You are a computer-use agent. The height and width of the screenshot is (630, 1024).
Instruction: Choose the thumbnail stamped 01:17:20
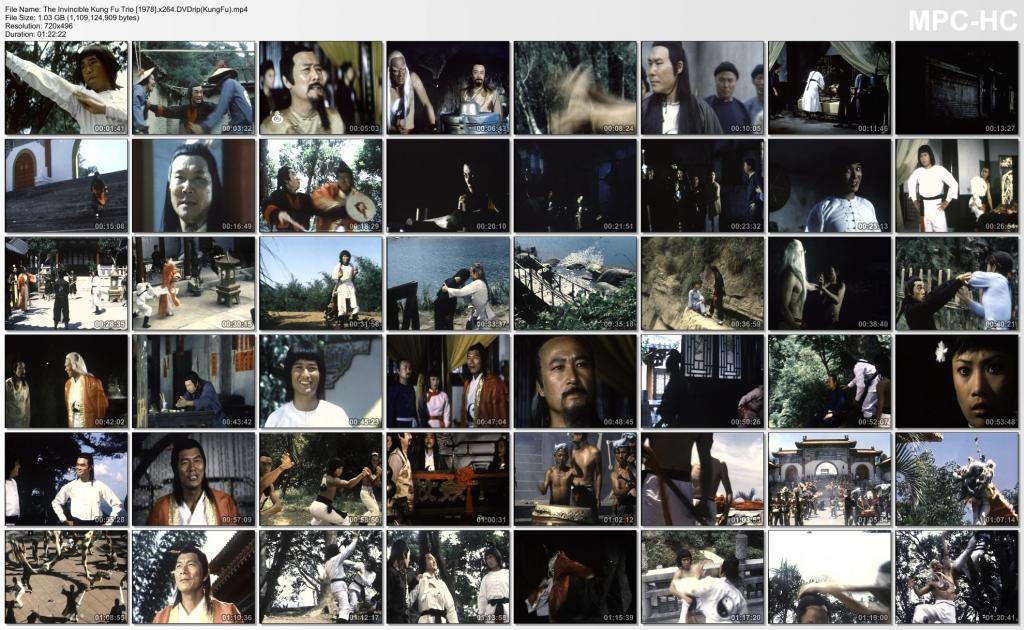(x=702, y=576)
